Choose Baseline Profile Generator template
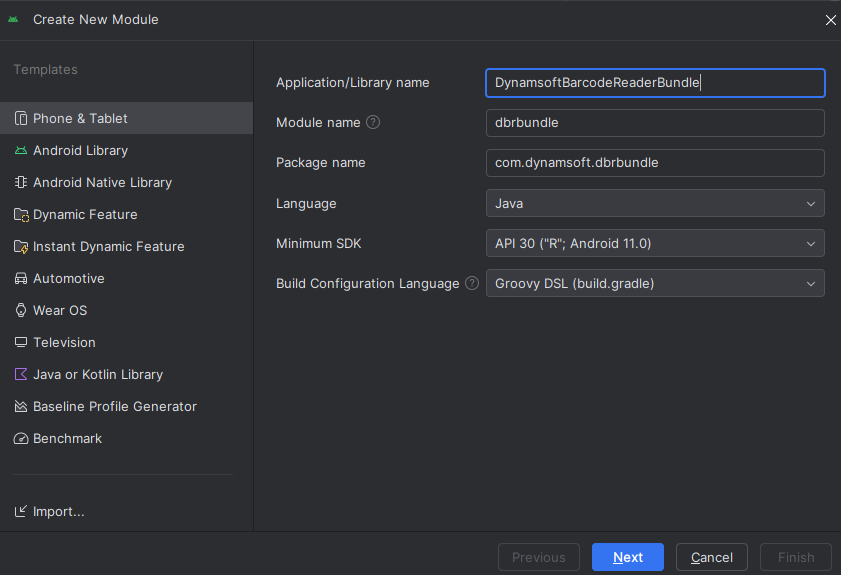The height and width of the screenshot is (575, 841). 127,407
